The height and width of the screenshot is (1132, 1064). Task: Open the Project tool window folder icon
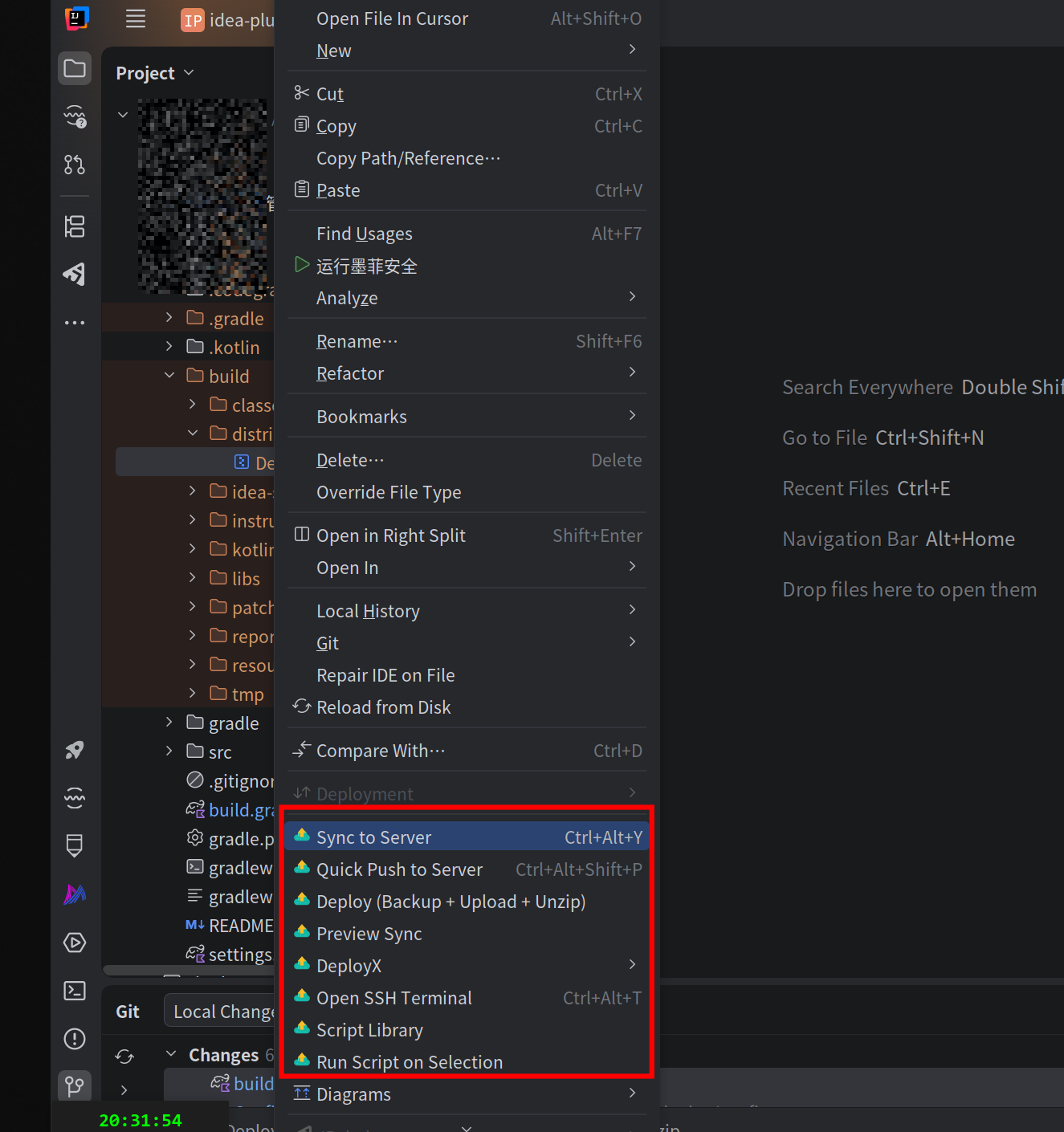coord(75,68)
